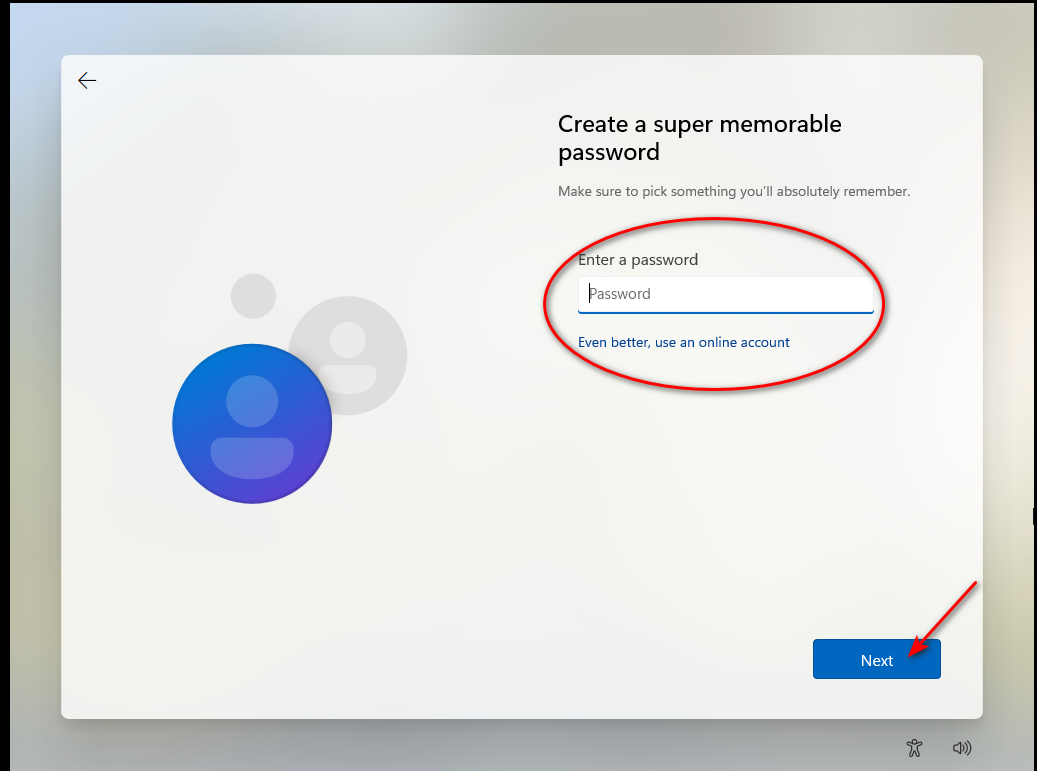The image size is (1037, 771).
Task: Go back using the left arrow
Action: (87, 81)
